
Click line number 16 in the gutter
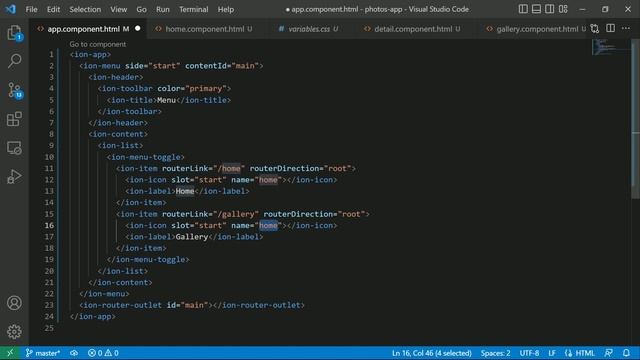(49, 225)
